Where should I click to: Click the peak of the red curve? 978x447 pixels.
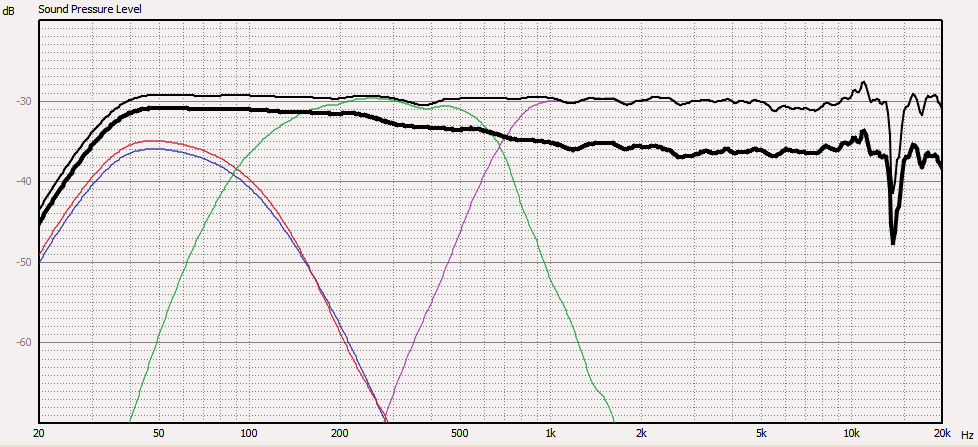tap(155, 141)
